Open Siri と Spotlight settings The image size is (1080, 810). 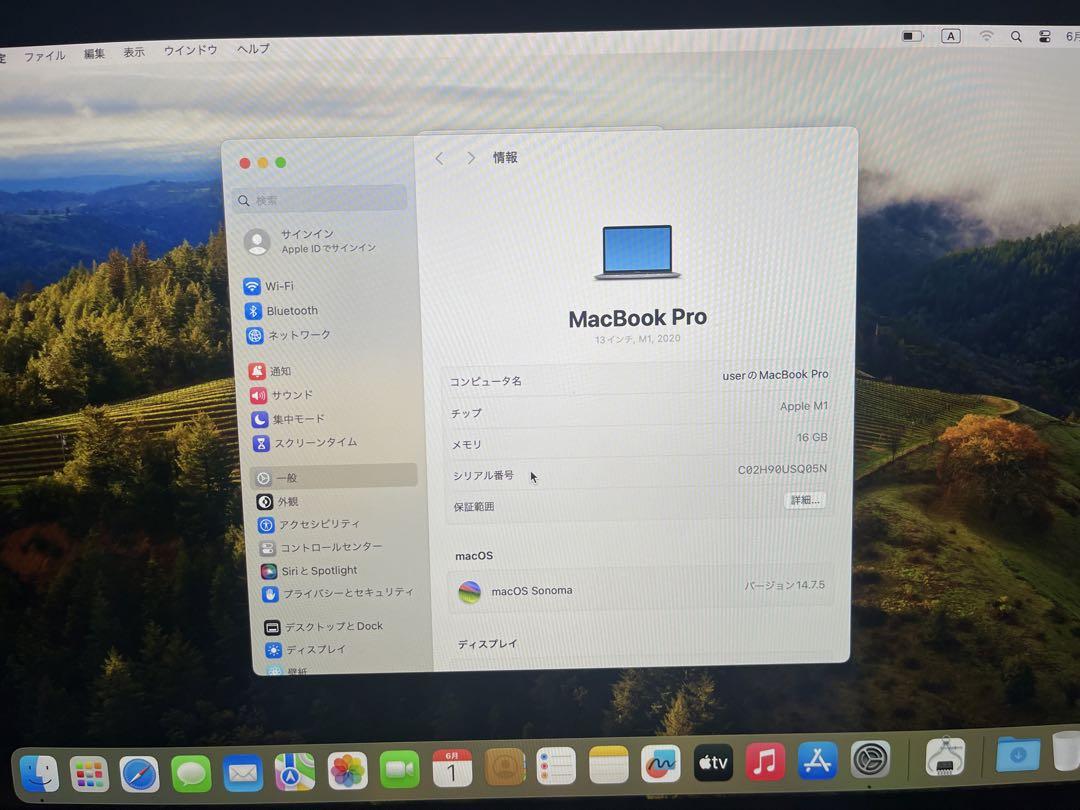click(309, 570)
